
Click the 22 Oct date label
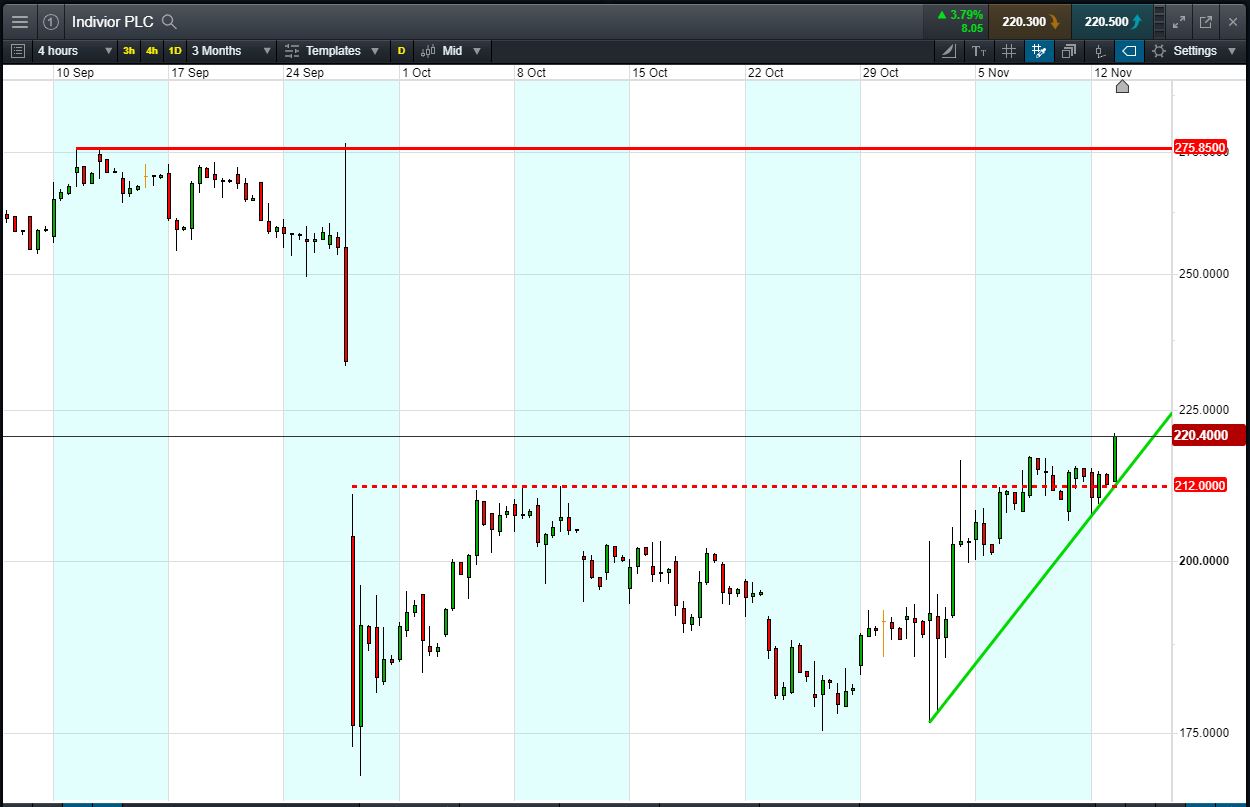766,73
